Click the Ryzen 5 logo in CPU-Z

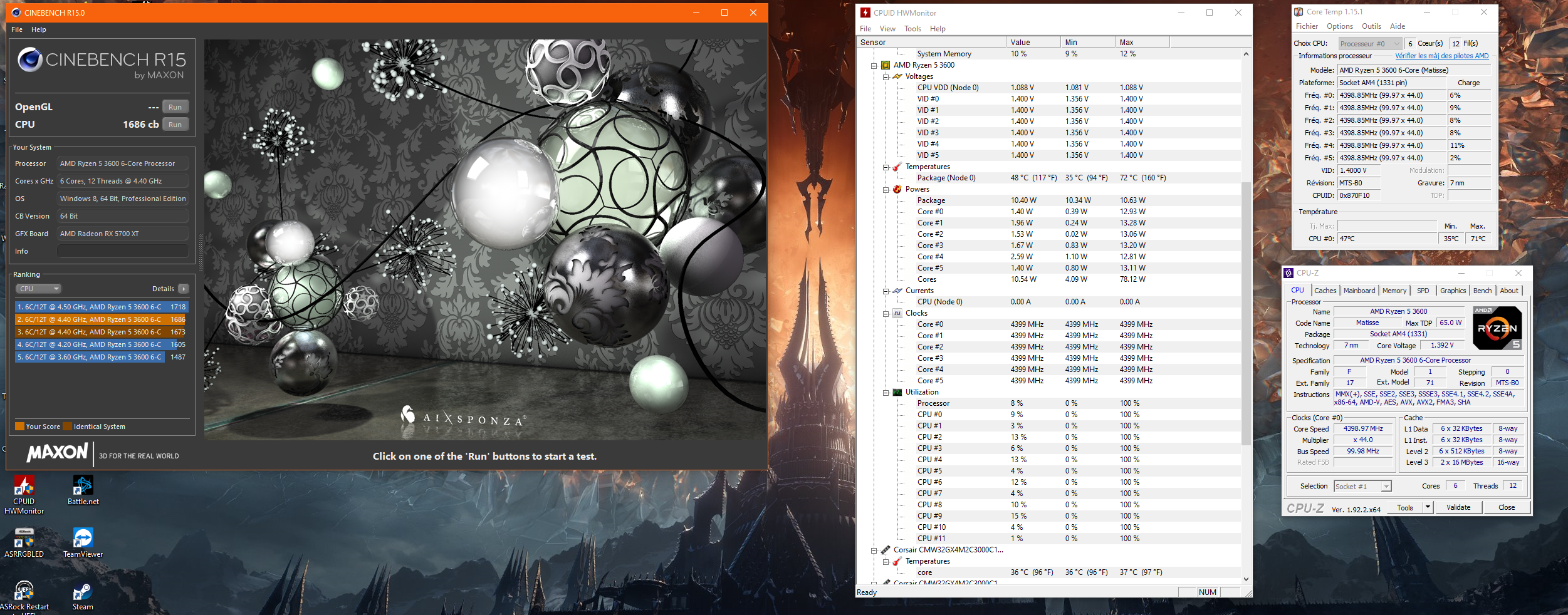tap(1497, 328)
